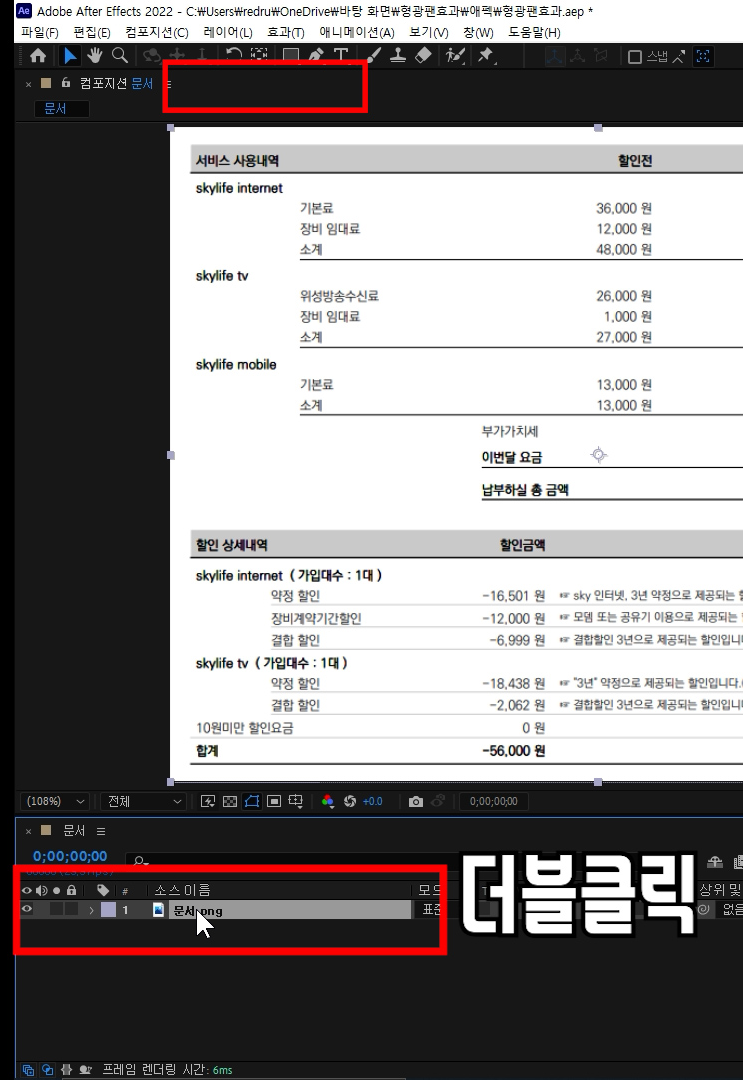Open the 보기(V) menu
This screenshot has width=743, height=1080.
(428, 32)
